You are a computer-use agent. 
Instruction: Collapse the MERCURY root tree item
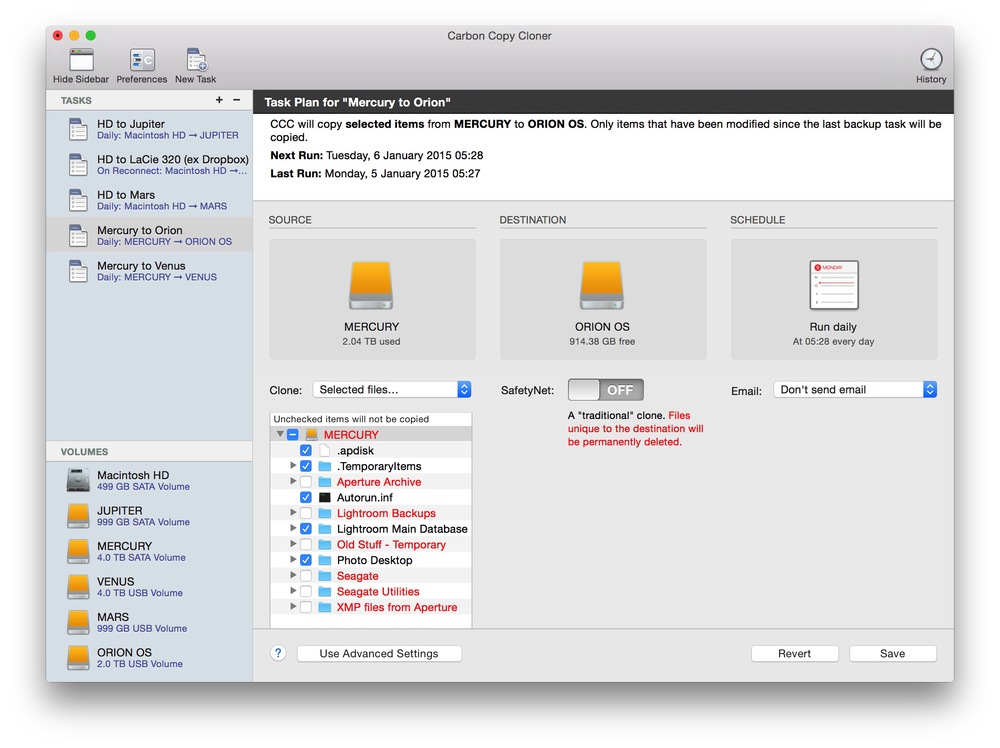(280, 434)
